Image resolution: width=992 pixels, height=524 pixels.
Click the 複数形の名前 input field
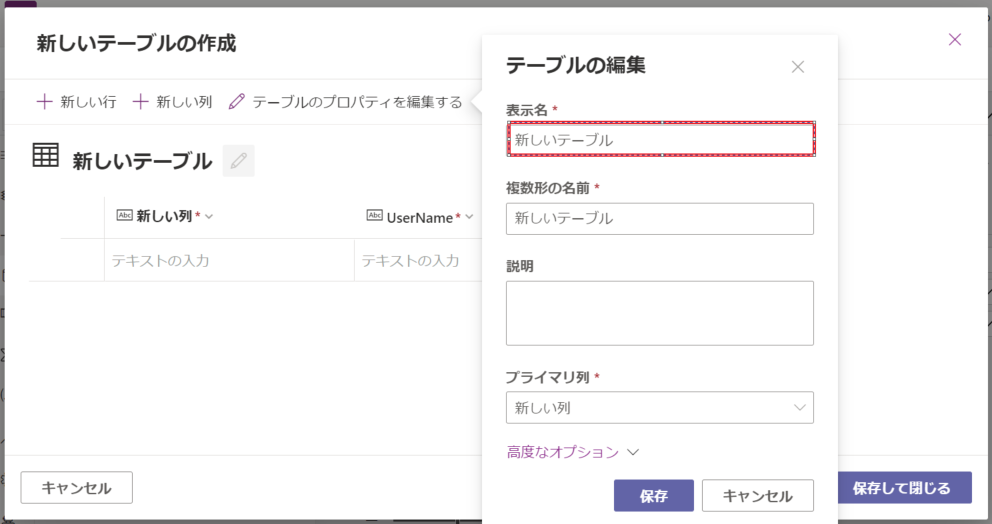coord(660,219)
